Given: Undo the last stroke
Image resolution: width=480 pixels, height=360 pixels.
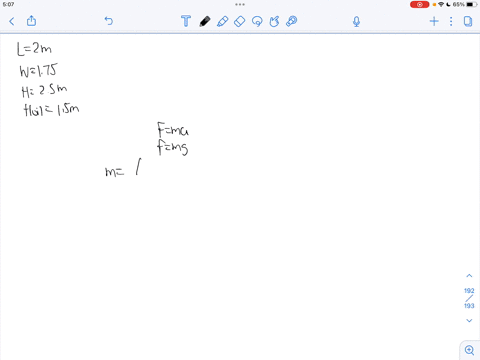Looking at the screenshot, I should 109,21.
